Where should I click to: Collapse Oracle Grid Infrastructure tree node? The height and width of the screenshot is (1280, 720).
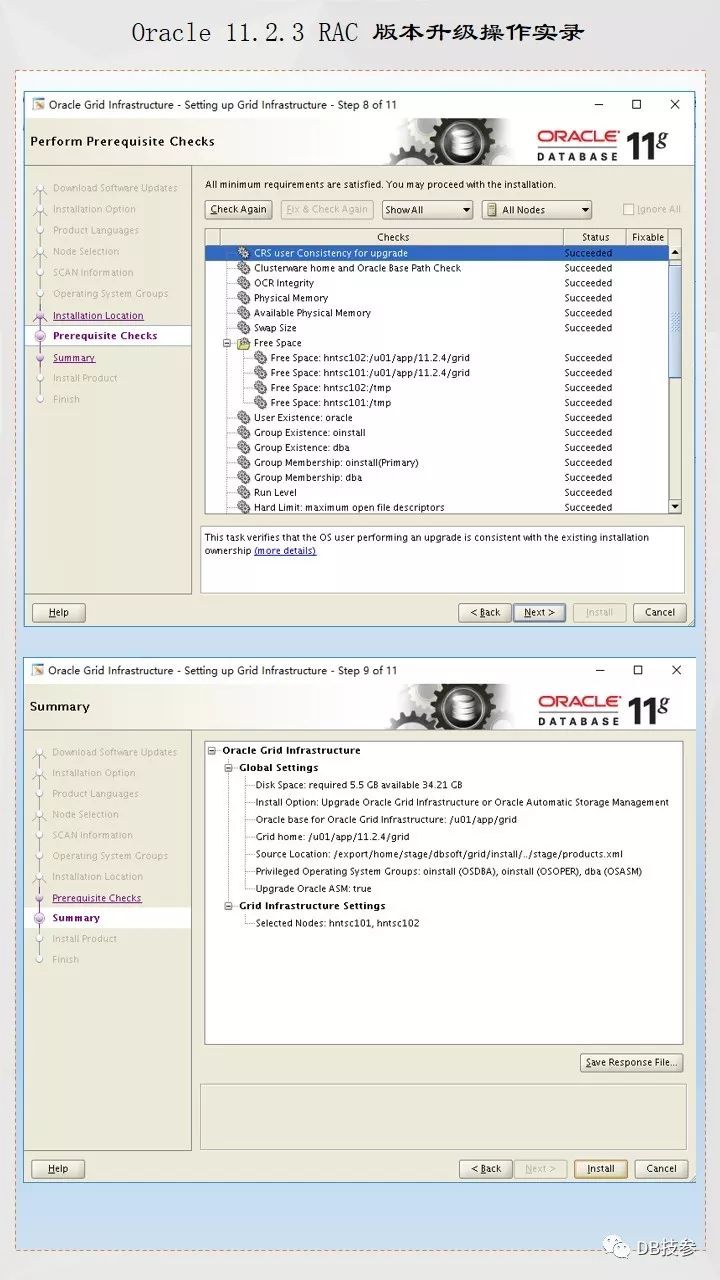(212, 750)
